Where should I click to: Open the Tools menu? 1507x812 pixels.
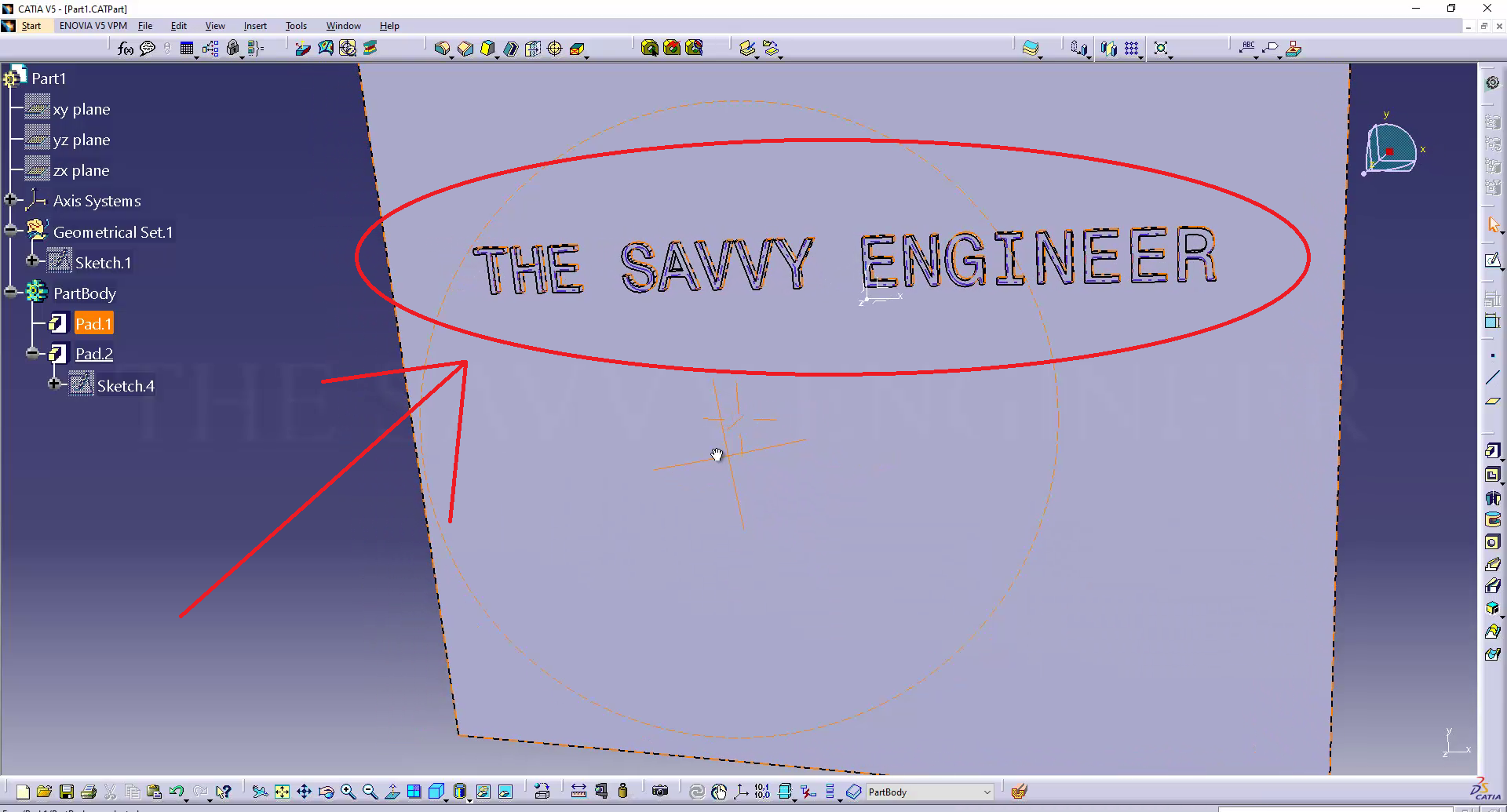click(x=295, y=26)
